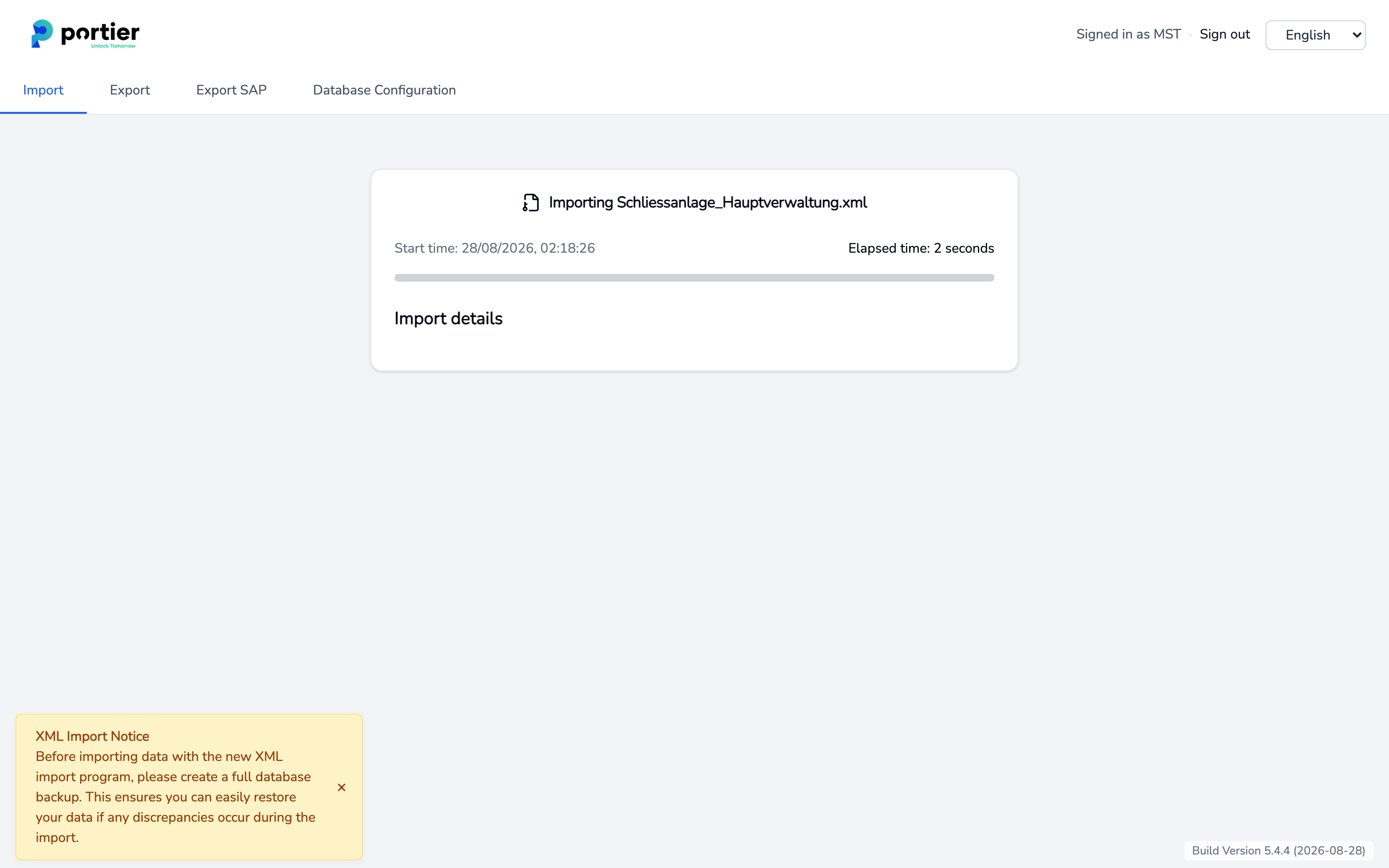Go to Database Configuration tab

[x=384, y=90]
